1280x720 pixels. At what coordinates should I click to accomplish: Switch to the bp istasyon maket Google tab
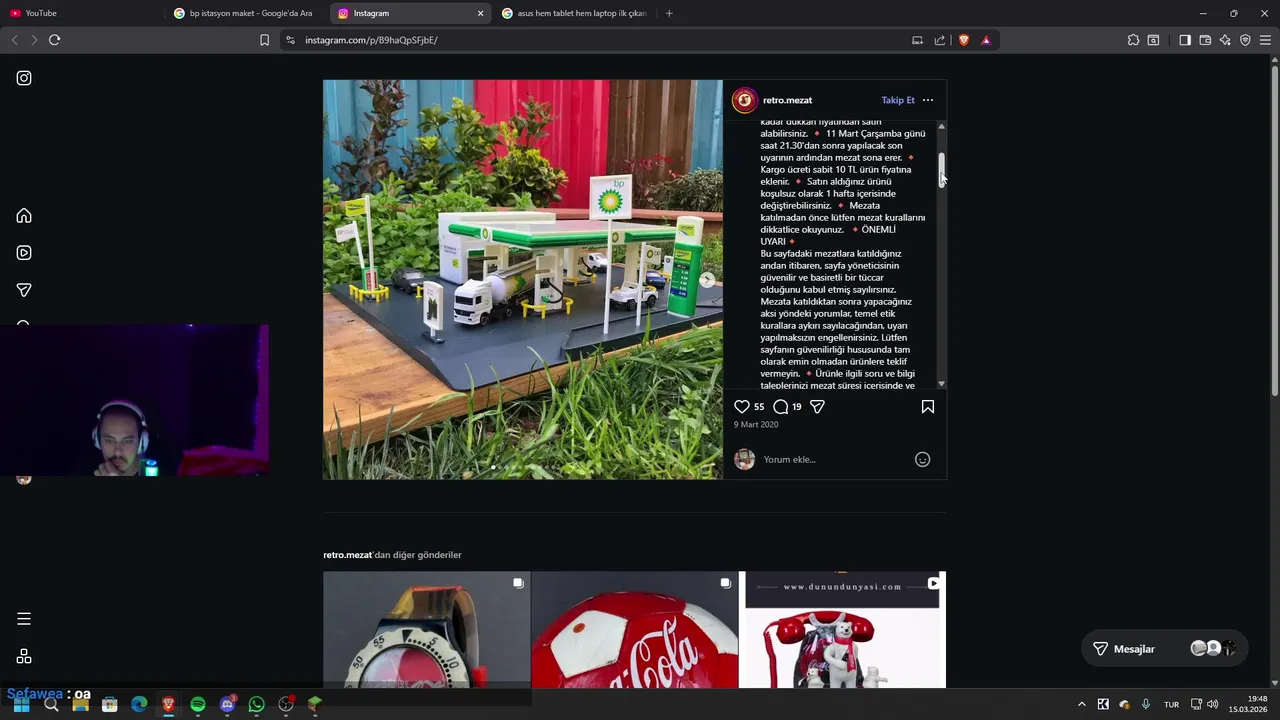click(245, 13)
